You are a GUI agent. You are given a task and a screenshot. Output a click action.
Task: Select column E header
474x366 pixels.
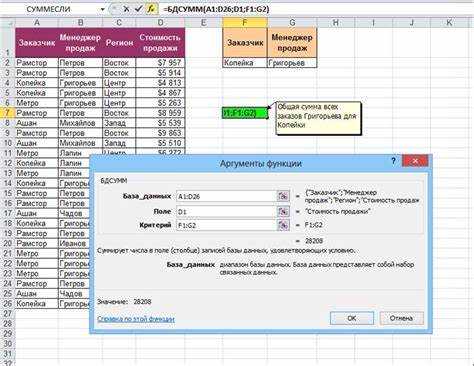[x=203, y=23]
